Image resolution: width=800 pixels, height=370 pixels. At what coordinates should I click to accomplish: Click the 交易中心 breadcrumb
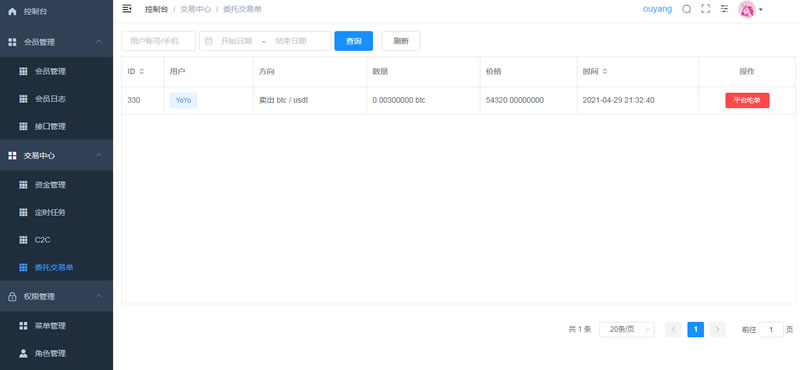coord(195,9)
